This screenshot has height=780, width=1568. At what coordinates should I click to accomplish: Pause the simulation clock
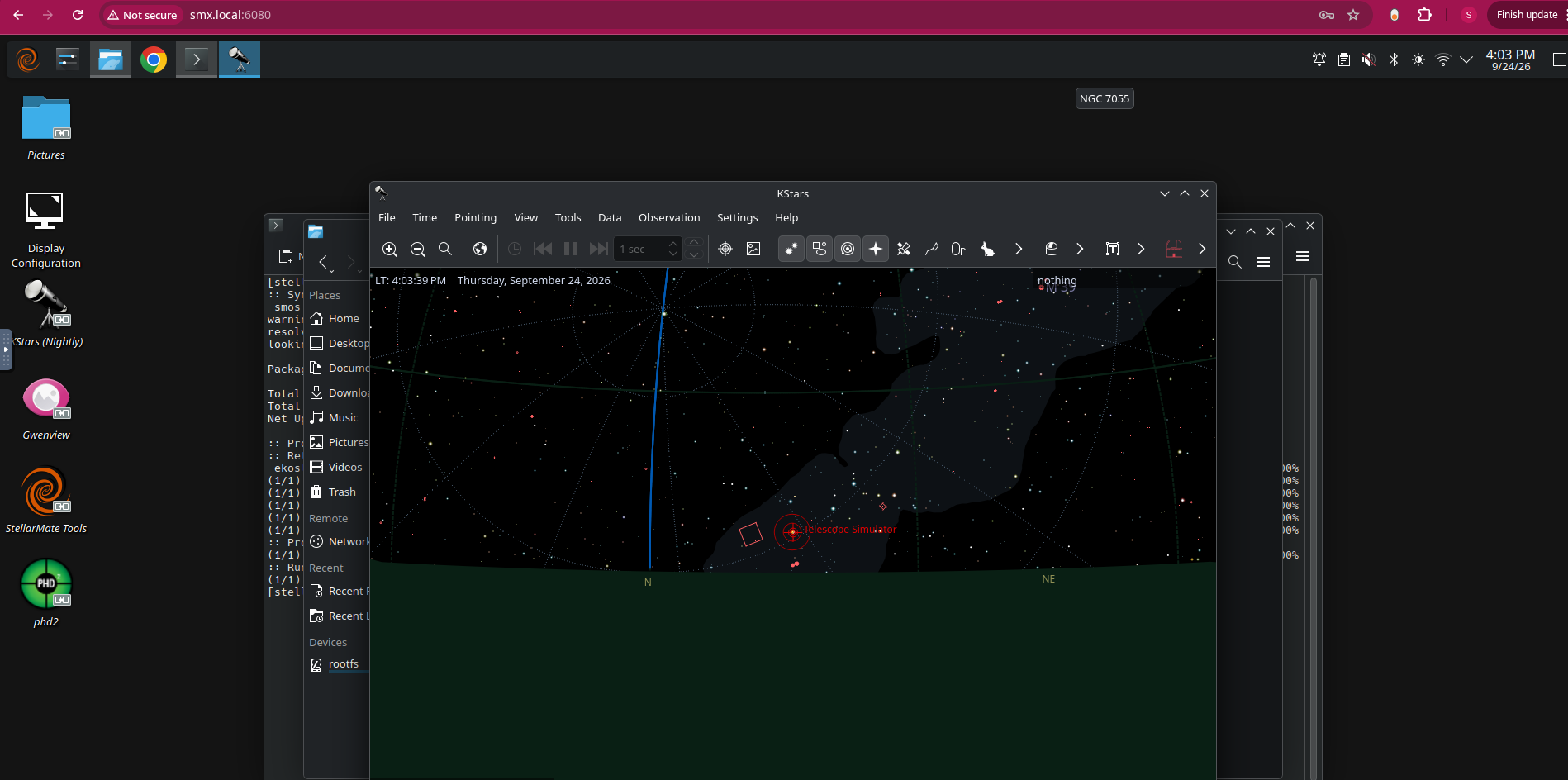click(571, 249)
